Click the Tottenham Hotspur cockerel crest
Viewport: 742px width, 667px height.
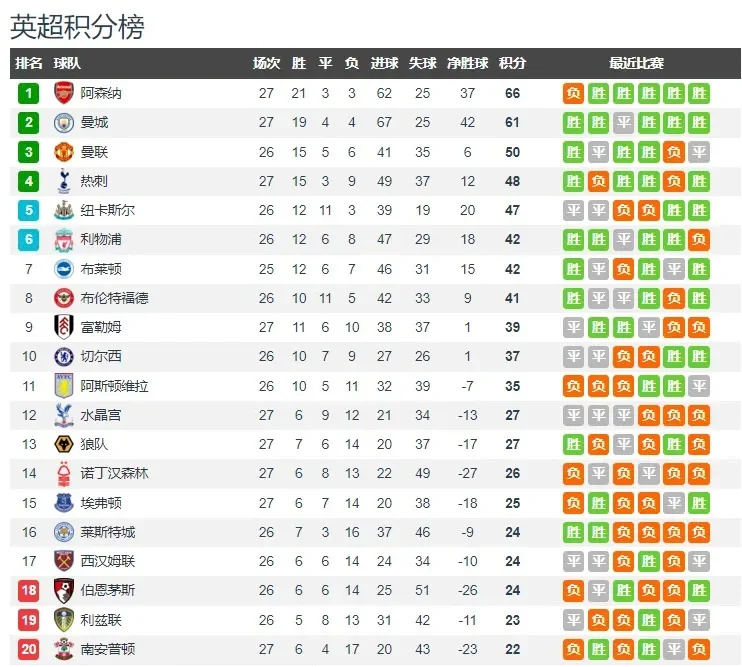63,181
